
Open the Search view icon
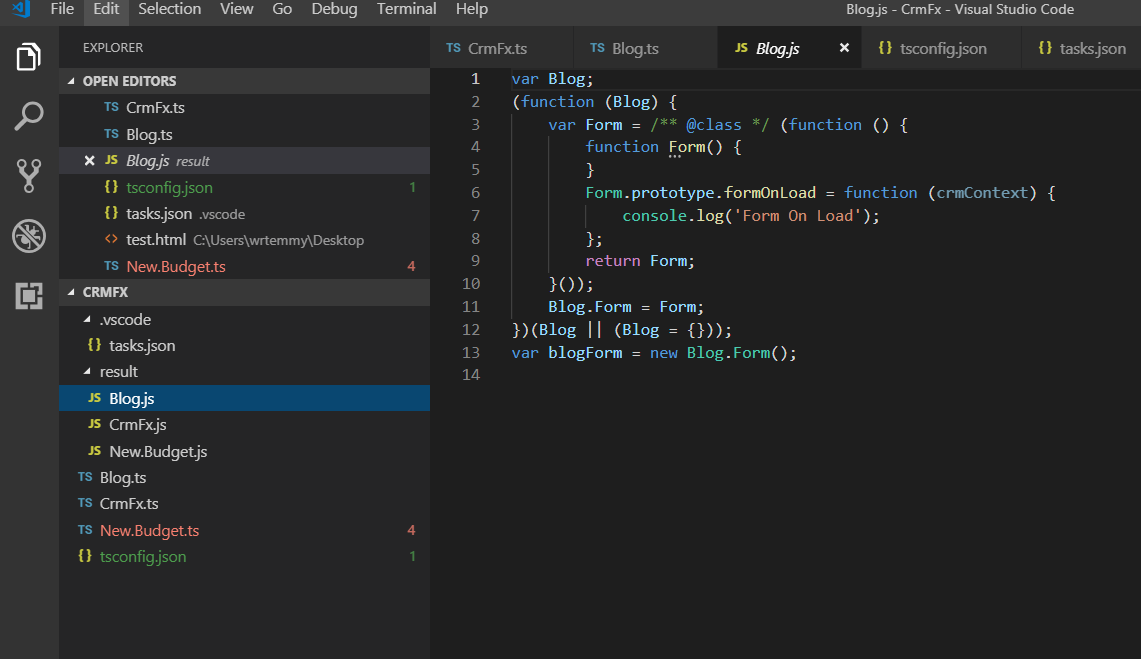pos(28,116)
